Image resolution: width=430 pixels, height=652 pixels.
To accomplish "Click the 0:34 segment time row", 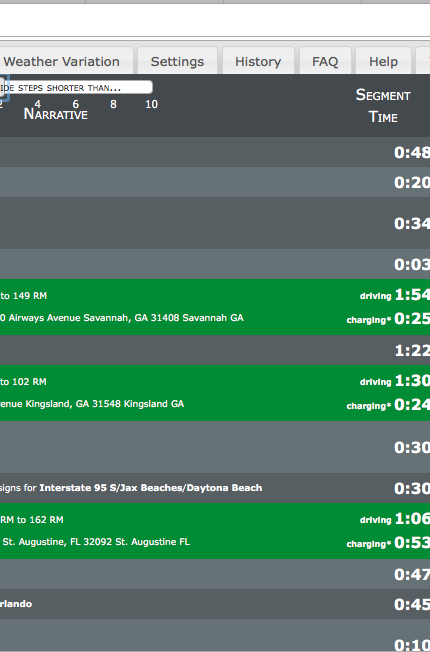I will coord(215,223).
